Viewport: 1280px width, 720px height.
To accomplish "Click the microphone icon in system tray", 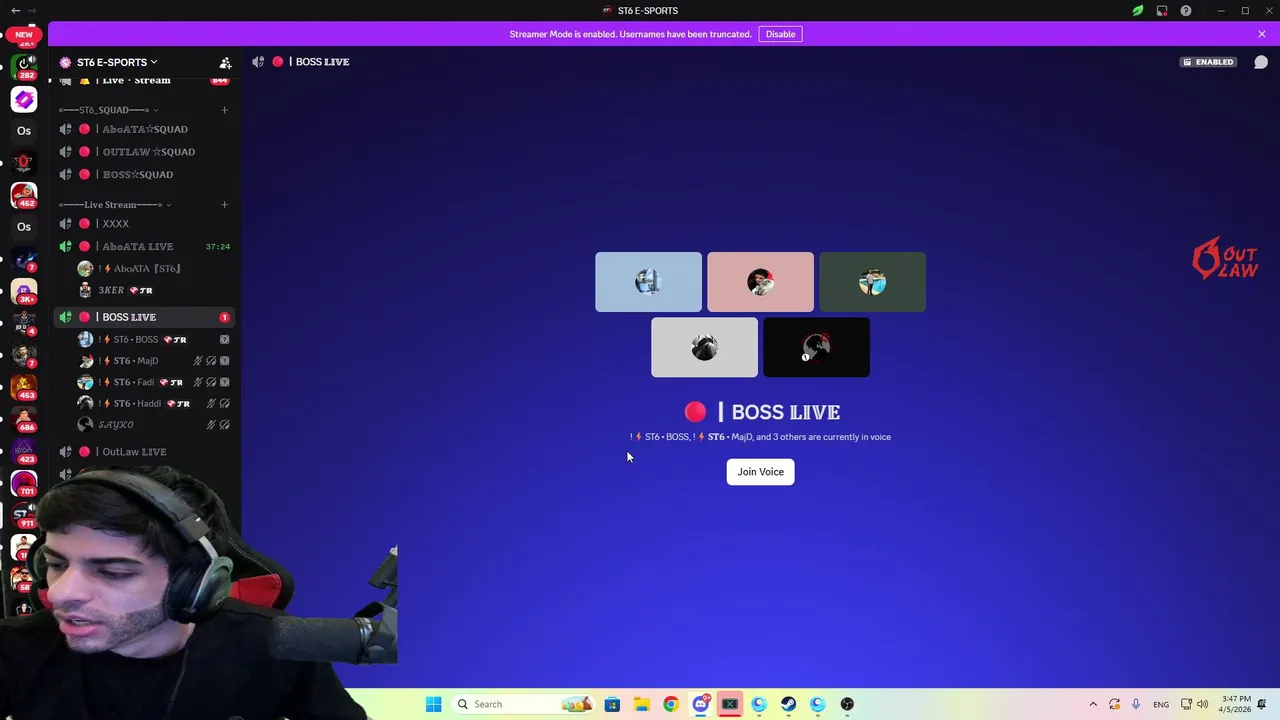I will coord(1137,704).
